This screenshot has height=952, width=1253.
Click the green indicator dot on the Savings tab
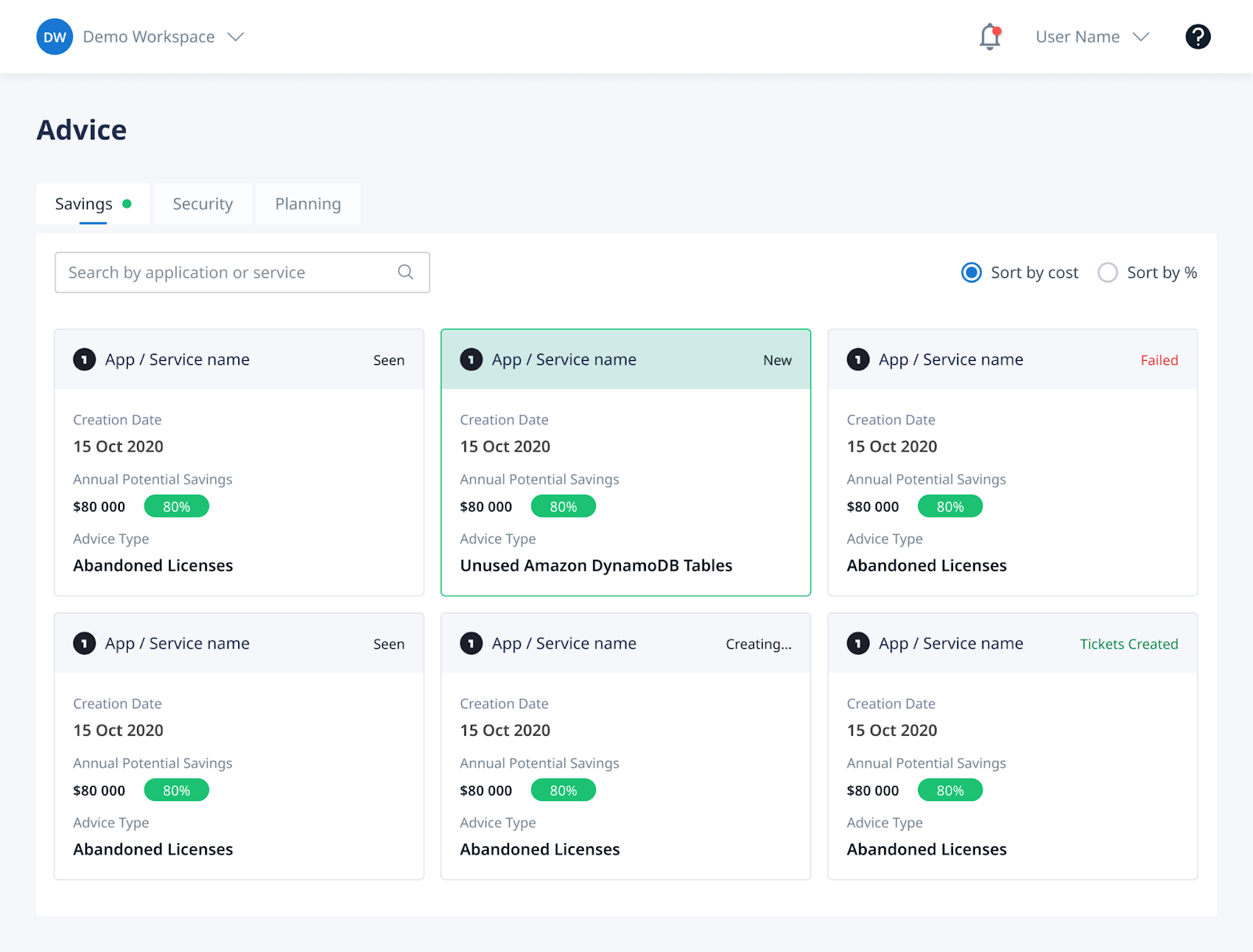click(127, 204)
